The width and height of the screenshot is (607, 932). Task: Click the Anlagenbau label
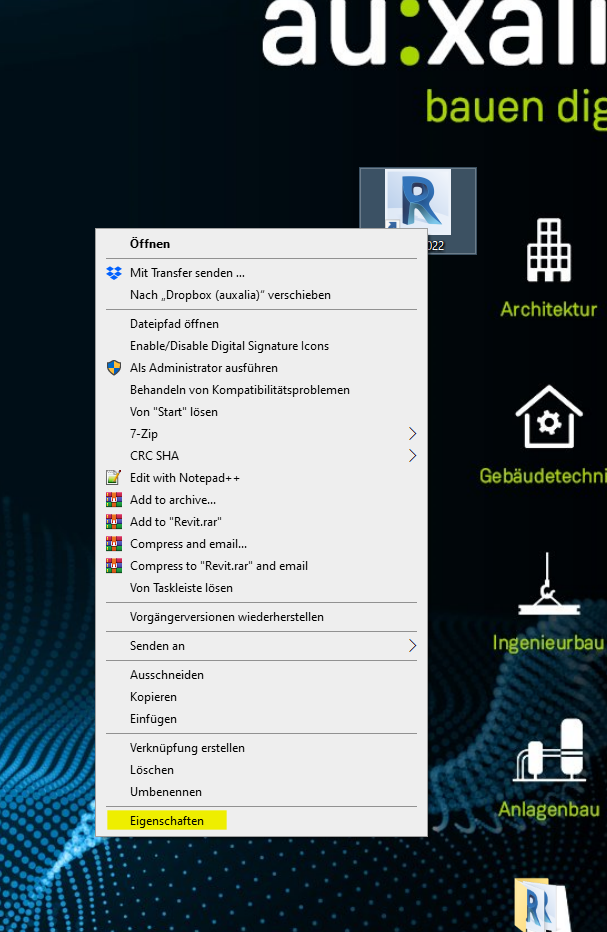click(549, 810)
